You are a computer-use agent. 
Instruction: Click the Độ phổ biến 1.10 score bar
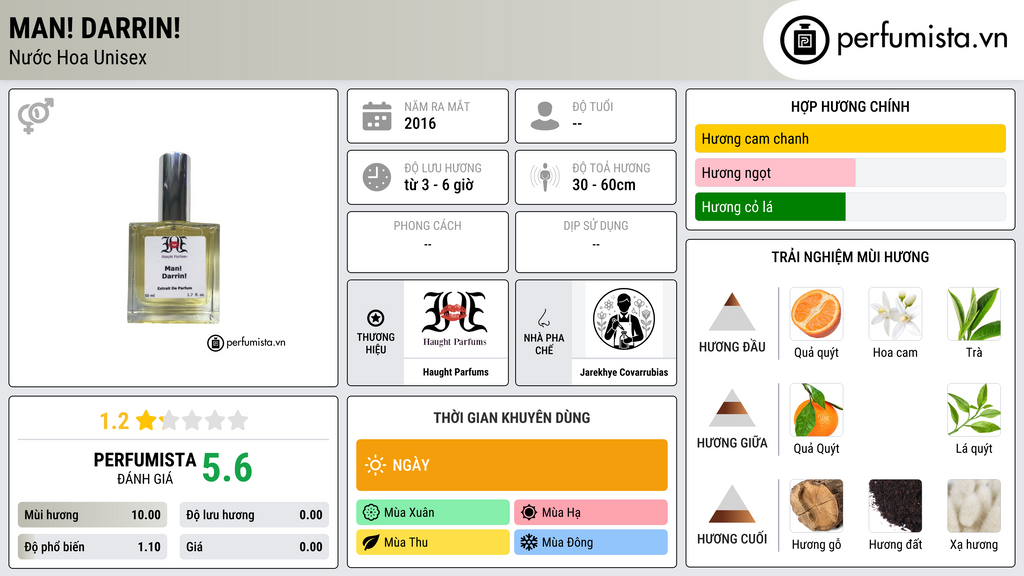coord(92,547)
